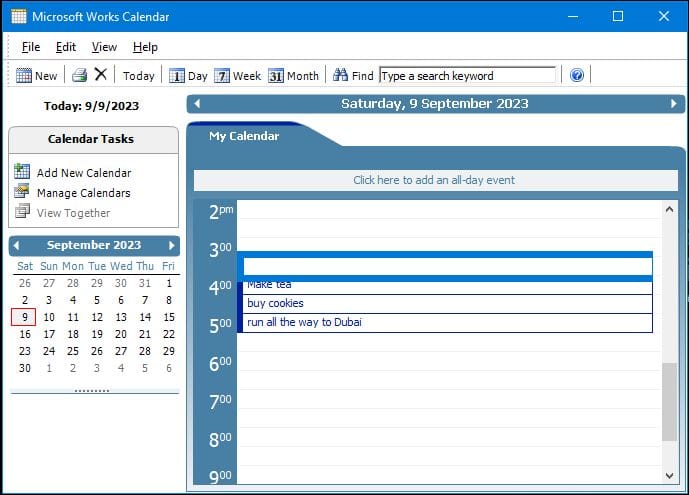Open Manage Calendars
689x495 pixels.
[x=83, y=193]
